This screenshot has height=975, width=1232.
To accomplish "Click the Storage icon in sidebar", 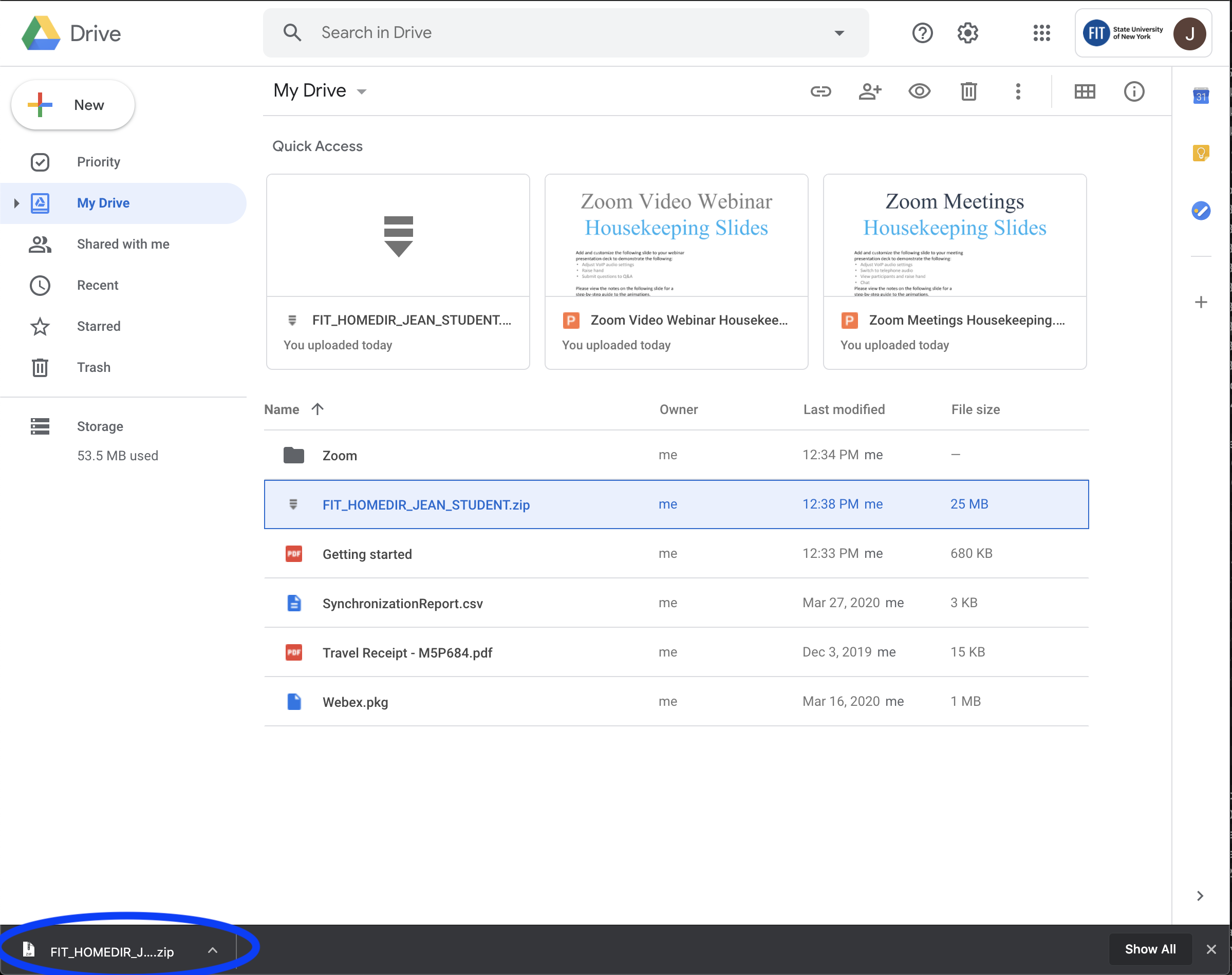I will pos(40,426).
